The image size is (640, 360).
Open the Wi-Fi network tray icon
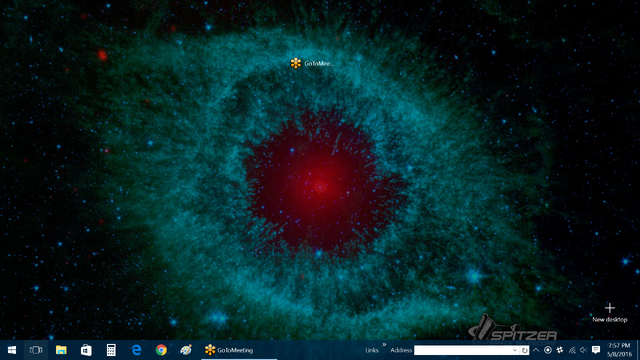point(572,350)
